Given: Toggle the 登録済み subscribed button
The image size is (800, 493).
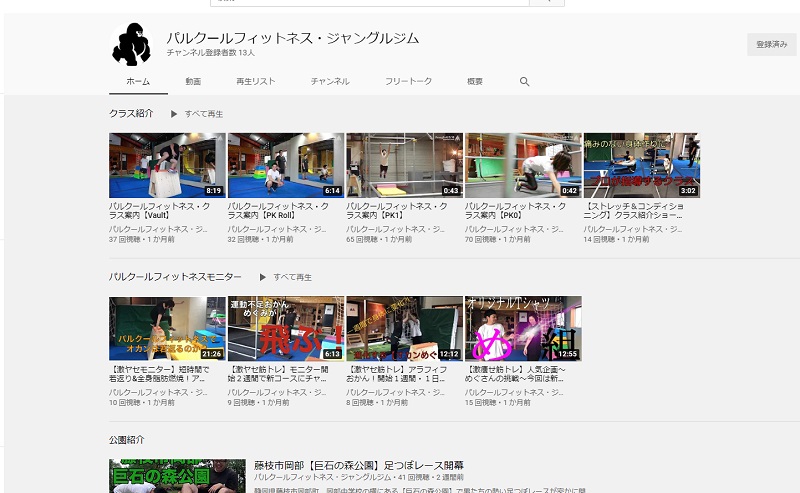Looking at the screenshot, I should (771, 44).
